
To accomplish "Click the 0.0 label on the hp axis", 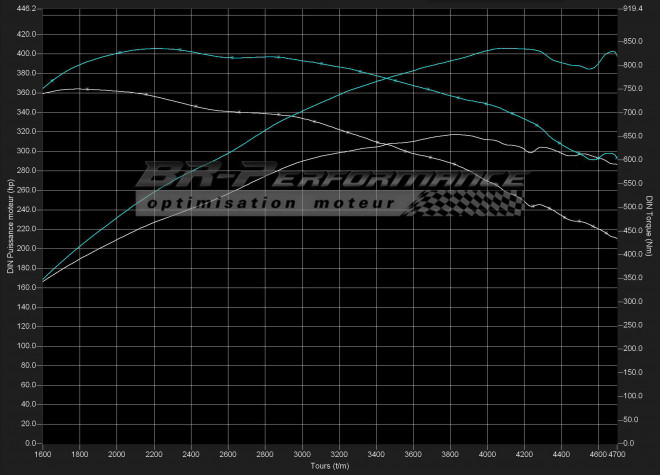I will pyautogui.click(x=30, y=443).
